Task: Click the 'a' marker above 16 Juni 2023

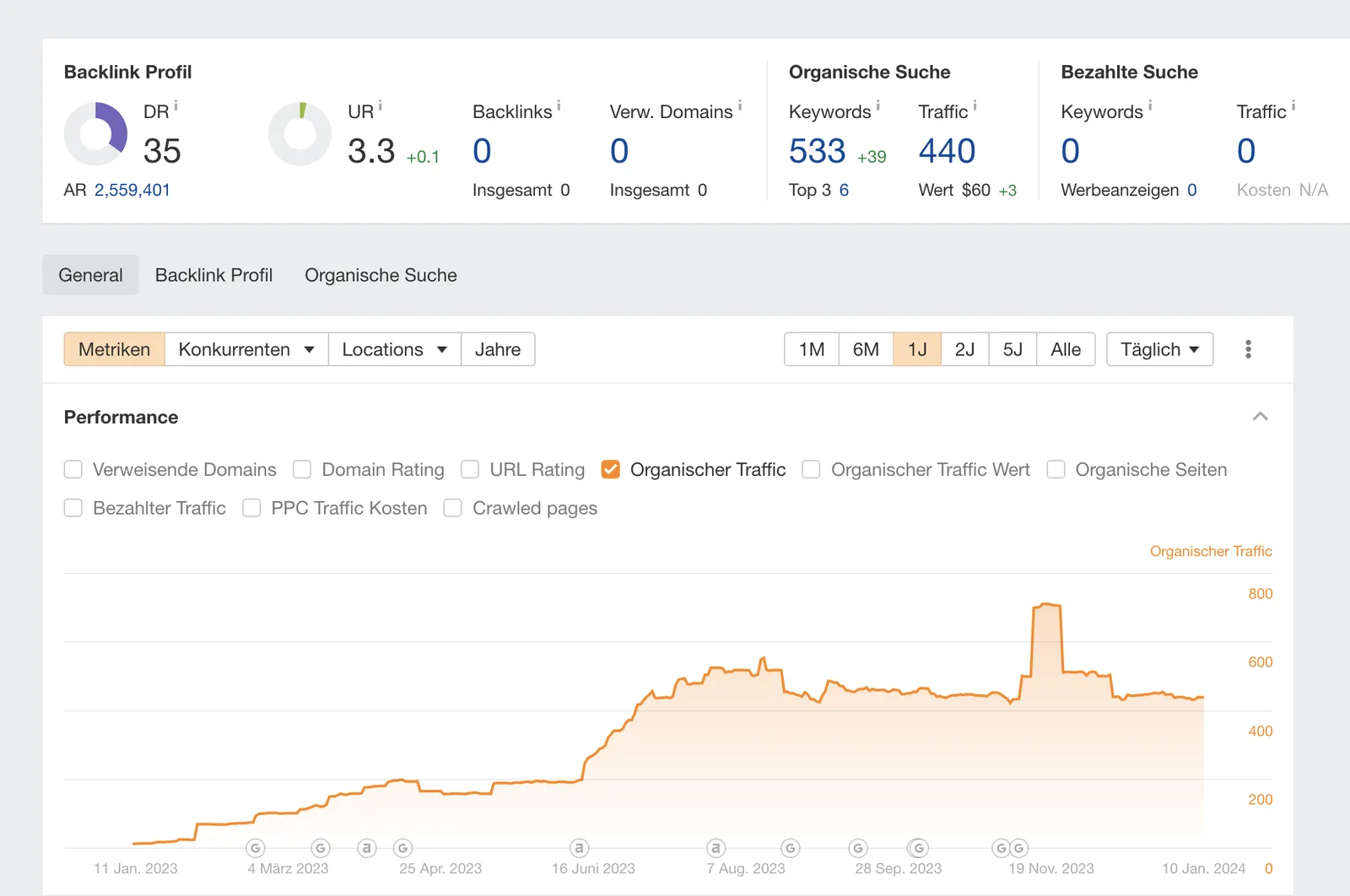Action: 579,848
